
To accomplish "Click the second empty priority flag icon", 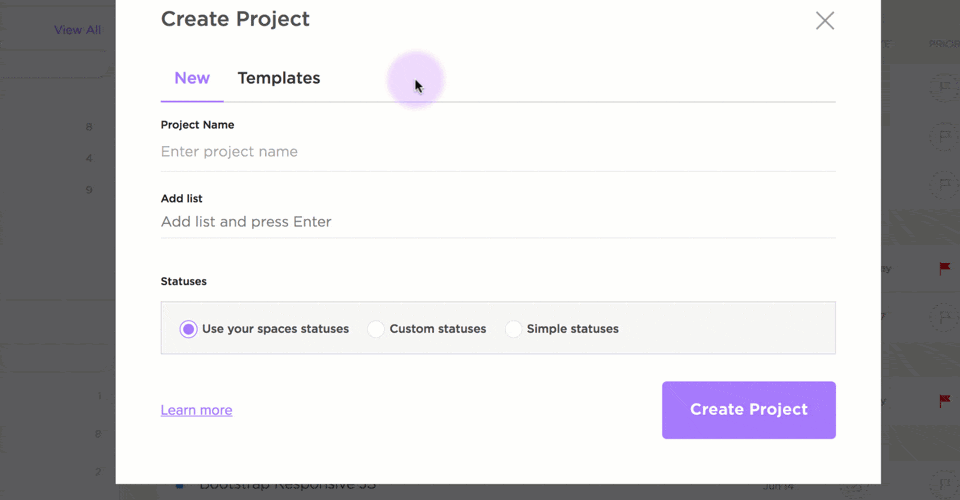I will click(x=943, y=137).
